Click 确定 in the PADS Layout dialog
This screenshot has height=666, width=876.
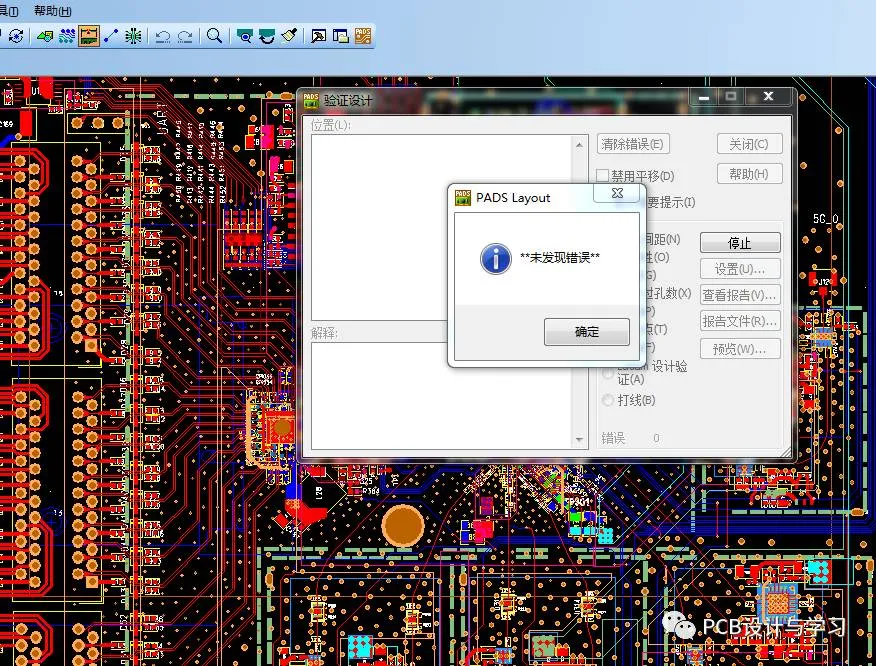click(587, 332)
